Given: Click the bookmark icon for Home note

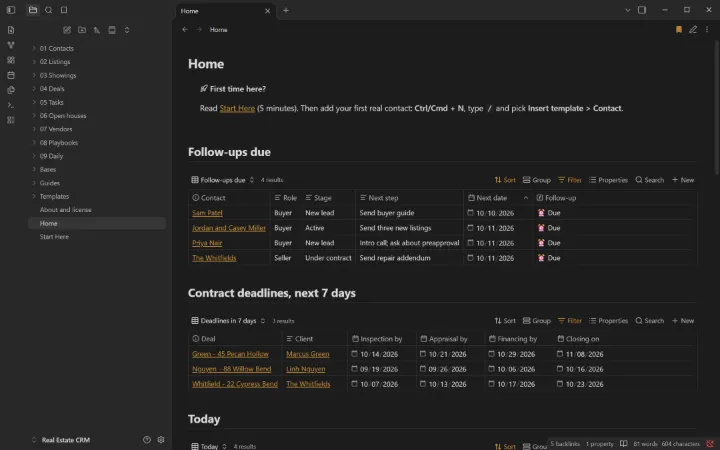Looking at the screenshot, I should [x=679, y=29].
